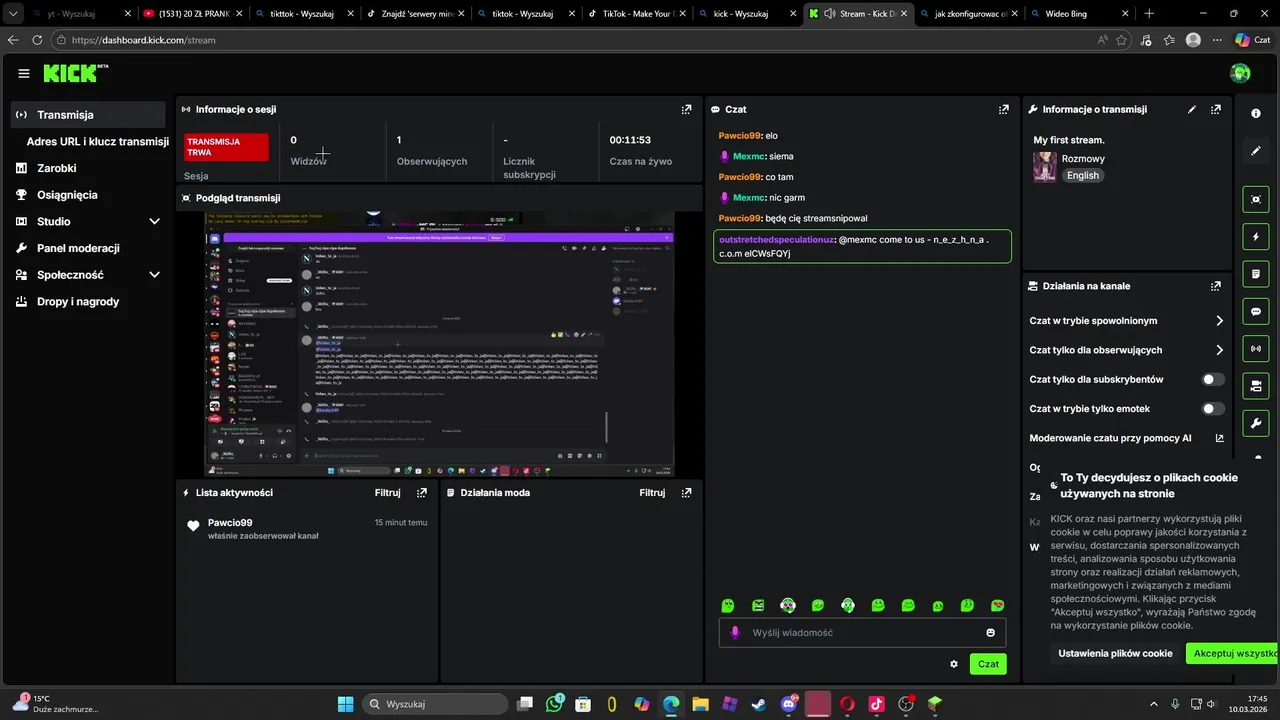Click the info icon in right sidebar
The width and height of the screenshot is (1280, 720).
point(1256,113)
